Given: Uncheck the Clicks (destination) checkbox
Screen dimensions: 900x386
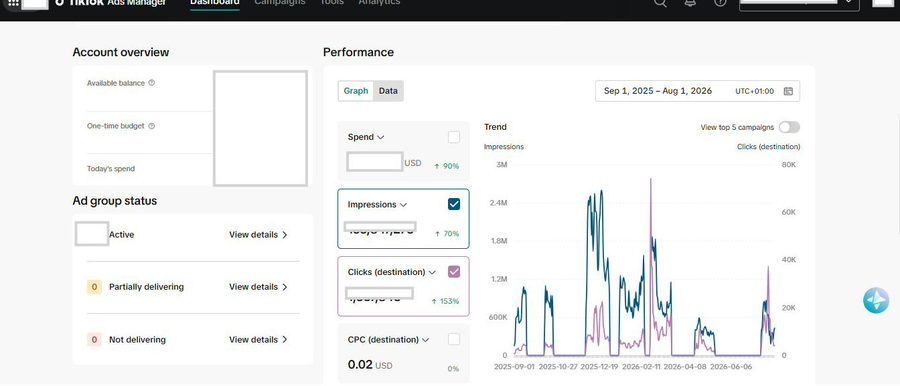Looking at the screenshot, I should click(x=453, y=272).
